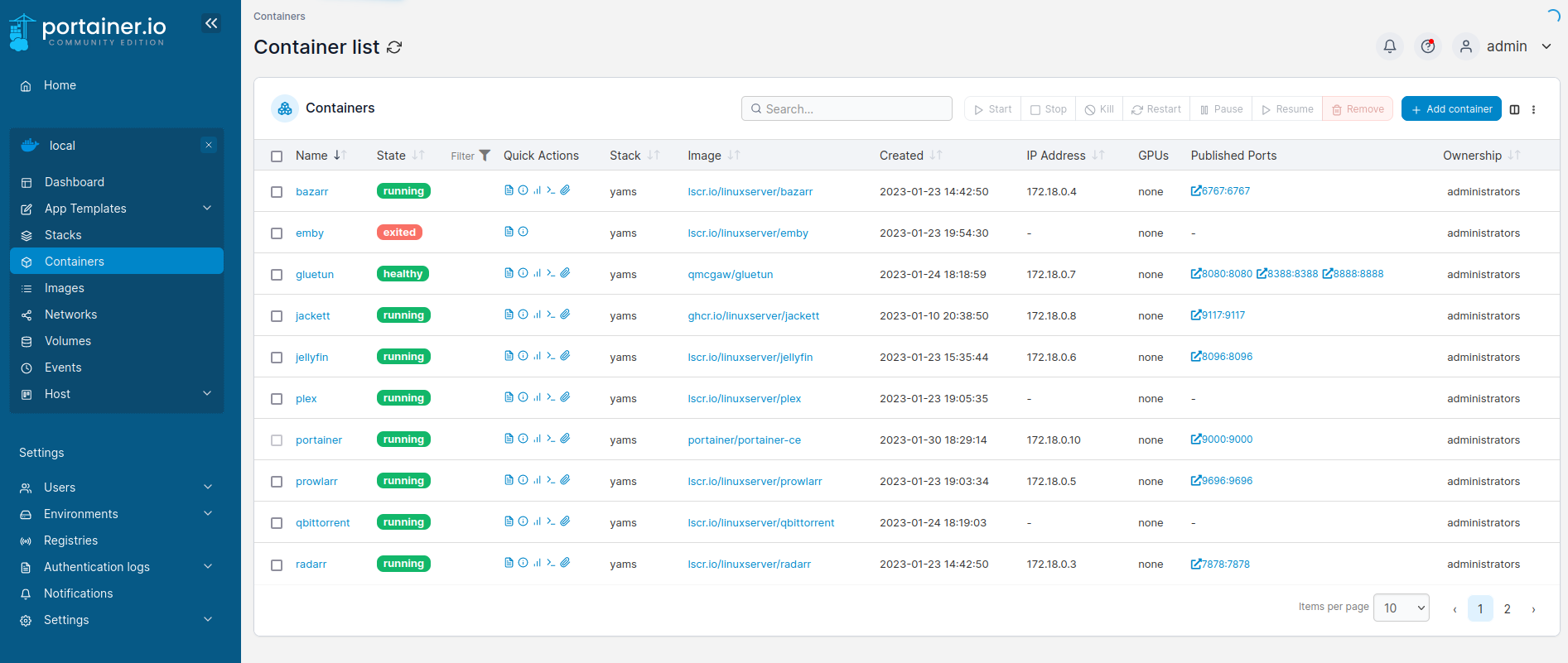Sort containers by Ownership column

pos(1514,156)
